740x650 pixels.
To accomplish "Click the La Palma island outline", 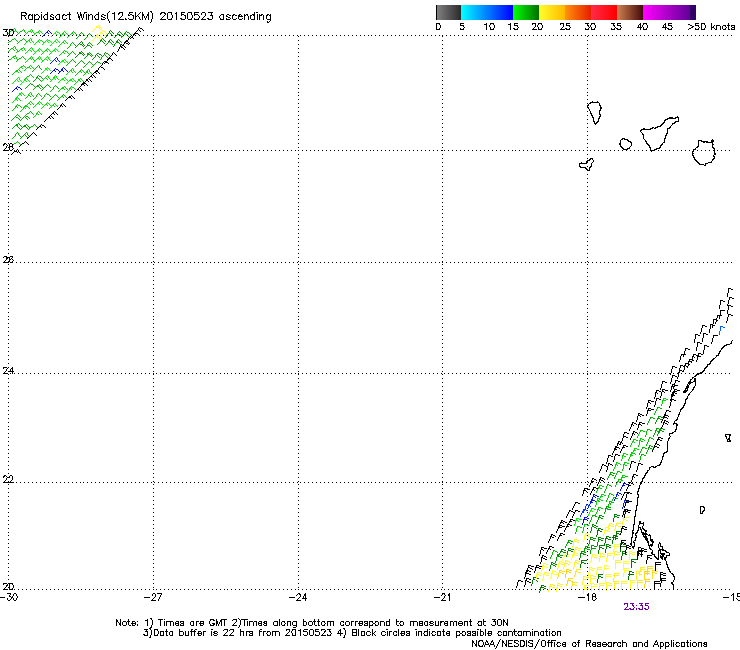I will click(595, 113).
